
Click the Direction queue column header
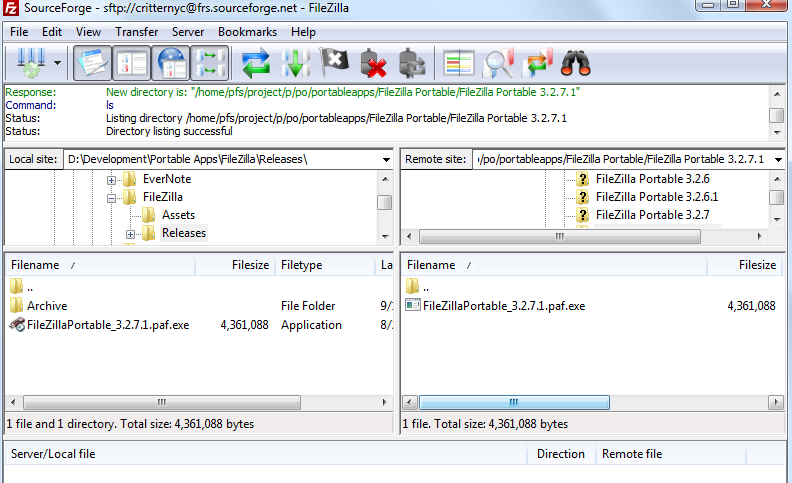coord(561,454)
